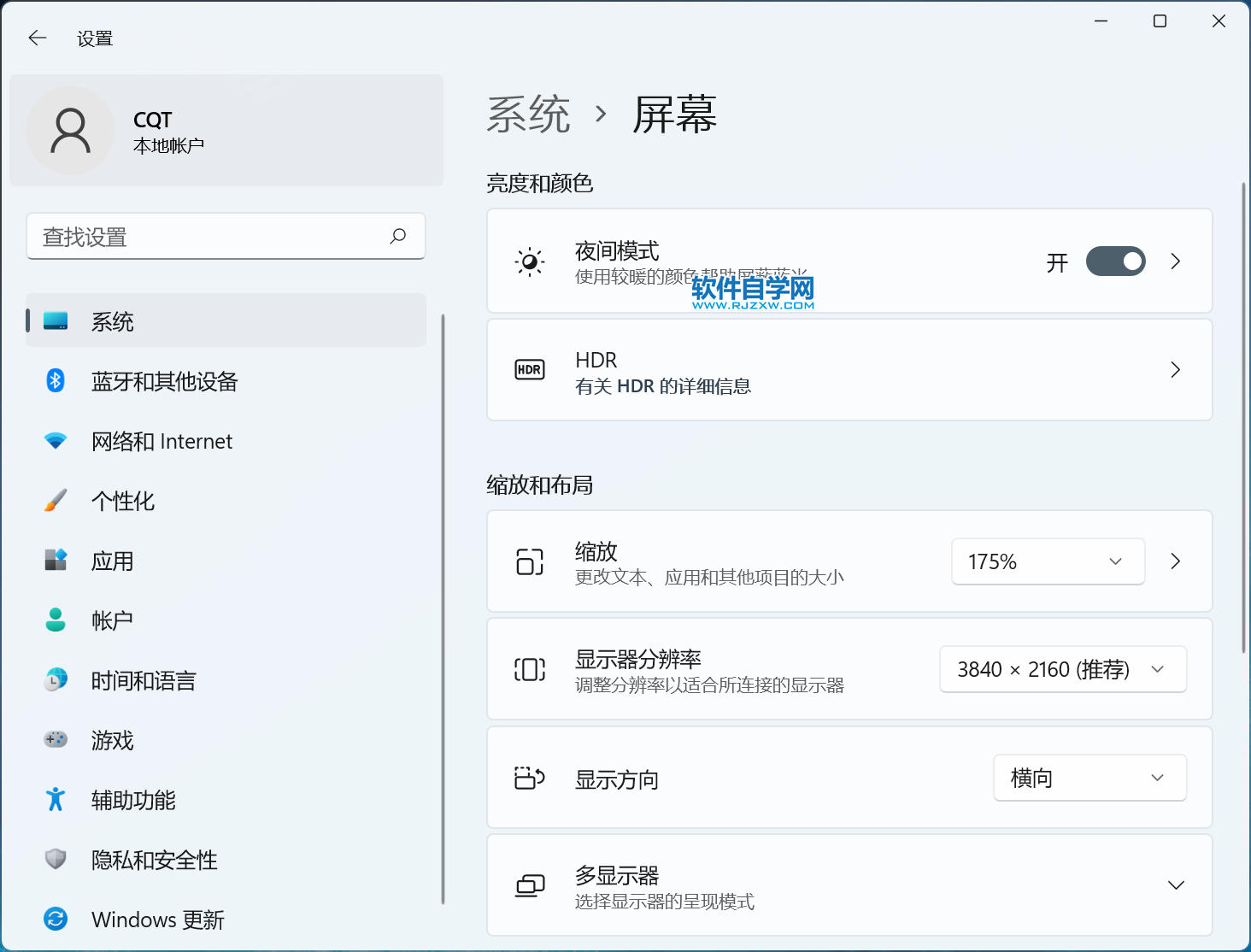Click the 显示方向 orientation icon
1251x952 pixels.
pyautogui.click(x=530, y=778)
